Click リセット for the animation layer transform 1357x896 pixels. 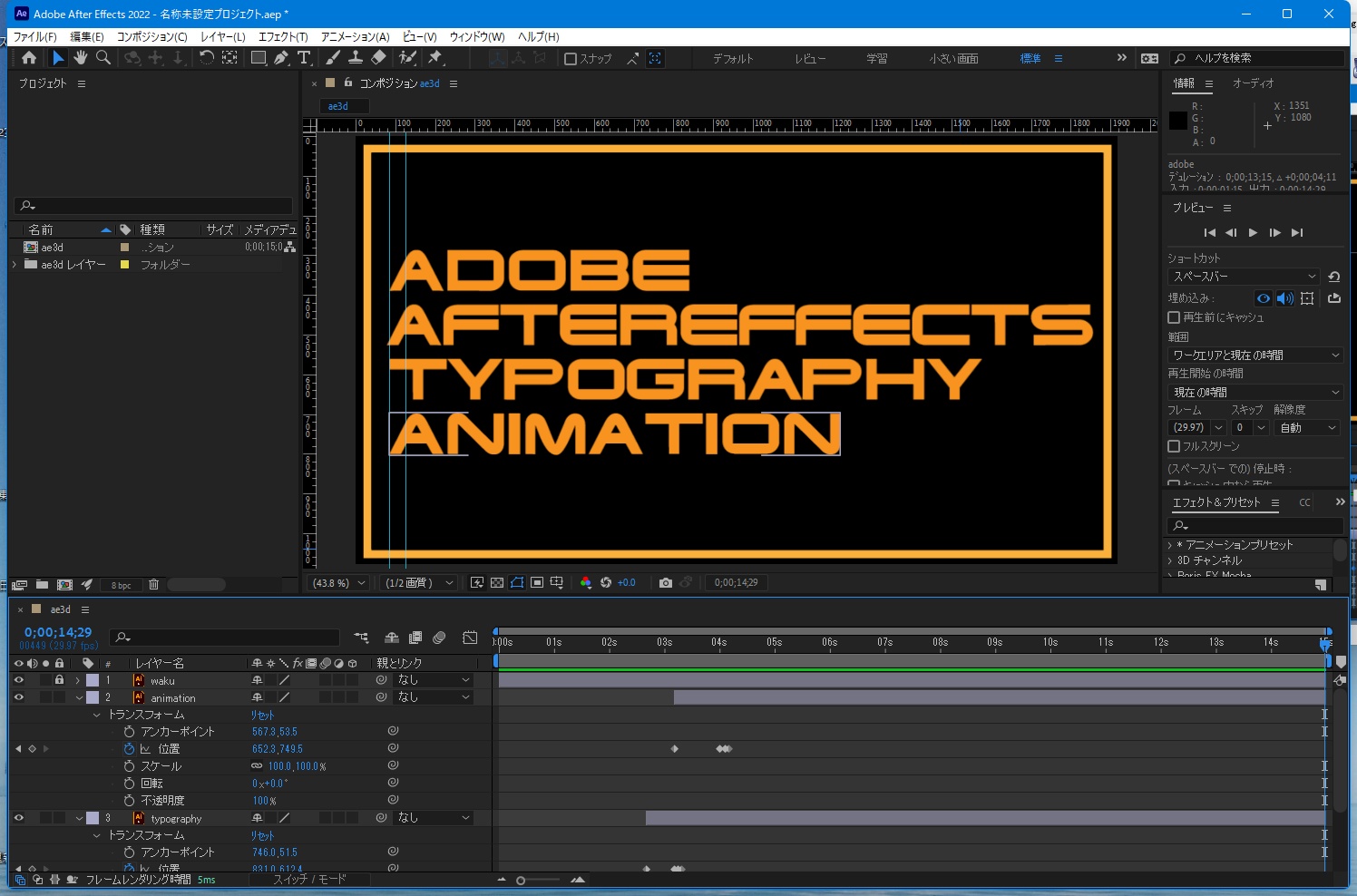click(262, 715)
